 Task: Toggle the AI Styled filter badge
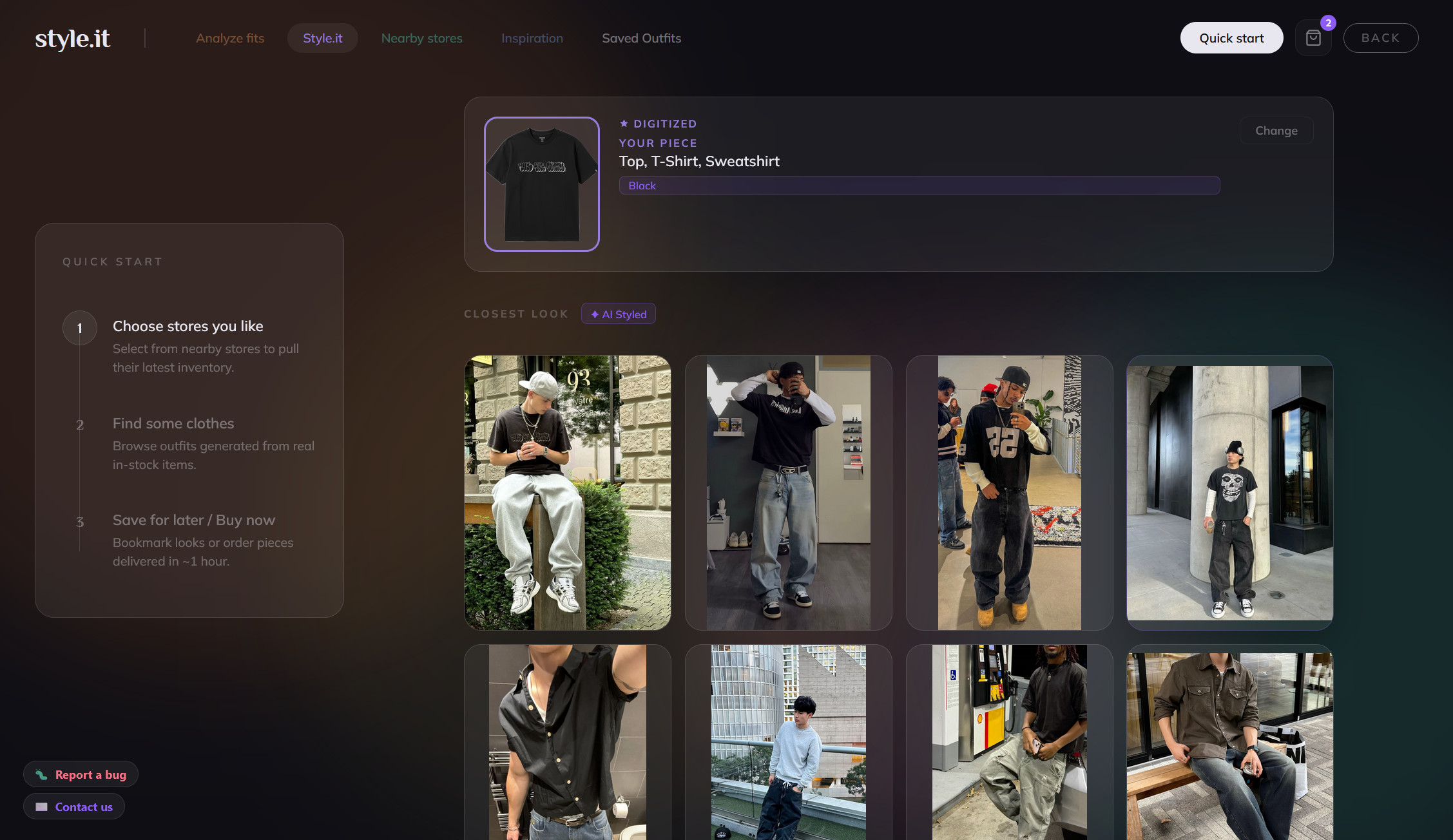pos(618,314)
